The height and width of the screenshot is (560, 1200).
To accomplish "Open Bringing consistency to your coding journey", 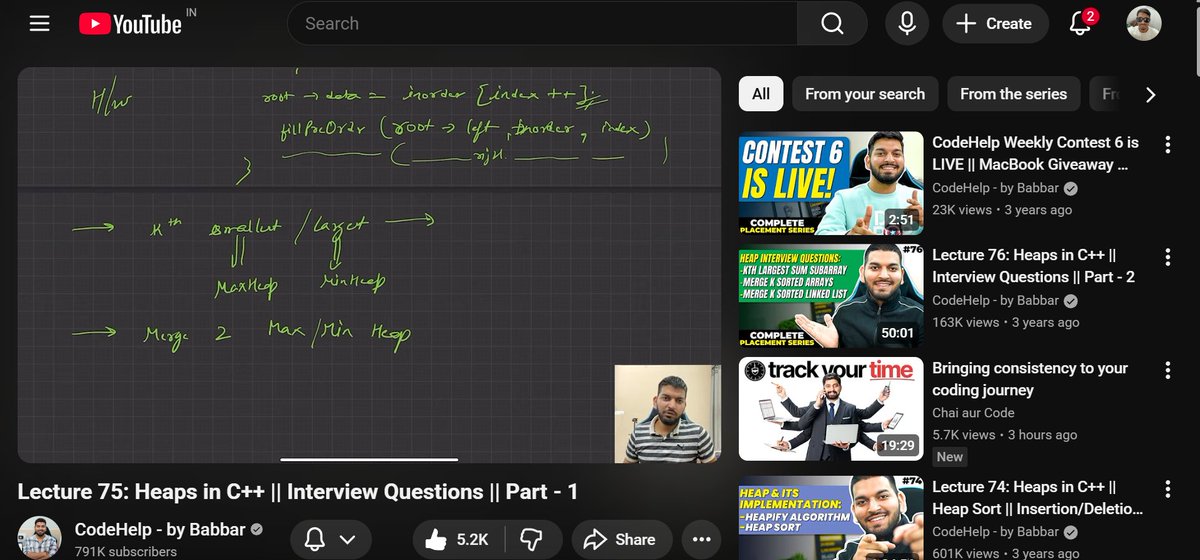I will point(1030,379).
